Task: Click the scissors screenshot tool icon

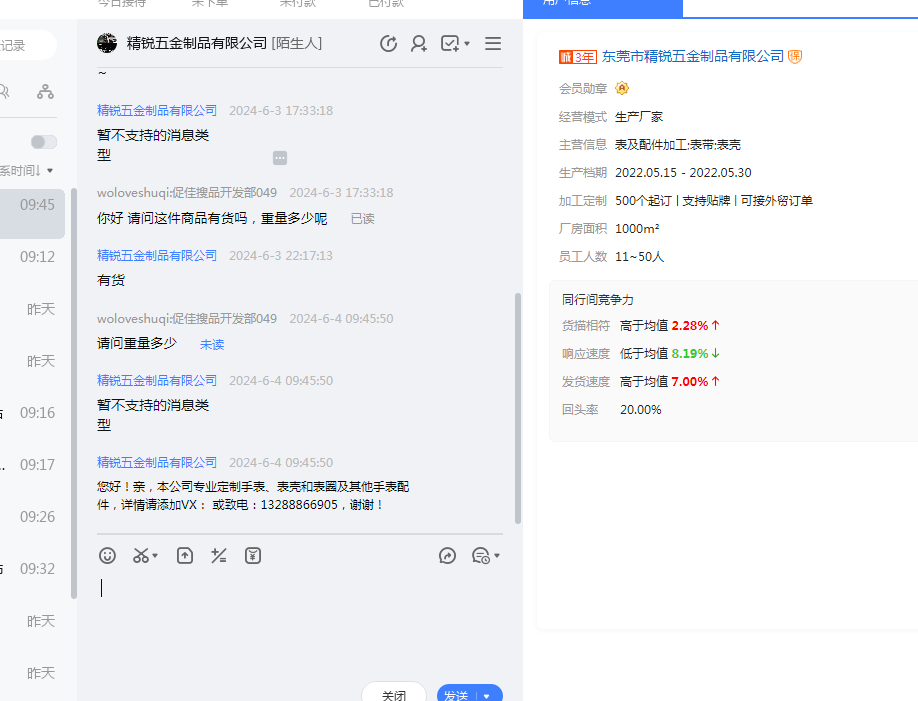Action: coord(141,556)
